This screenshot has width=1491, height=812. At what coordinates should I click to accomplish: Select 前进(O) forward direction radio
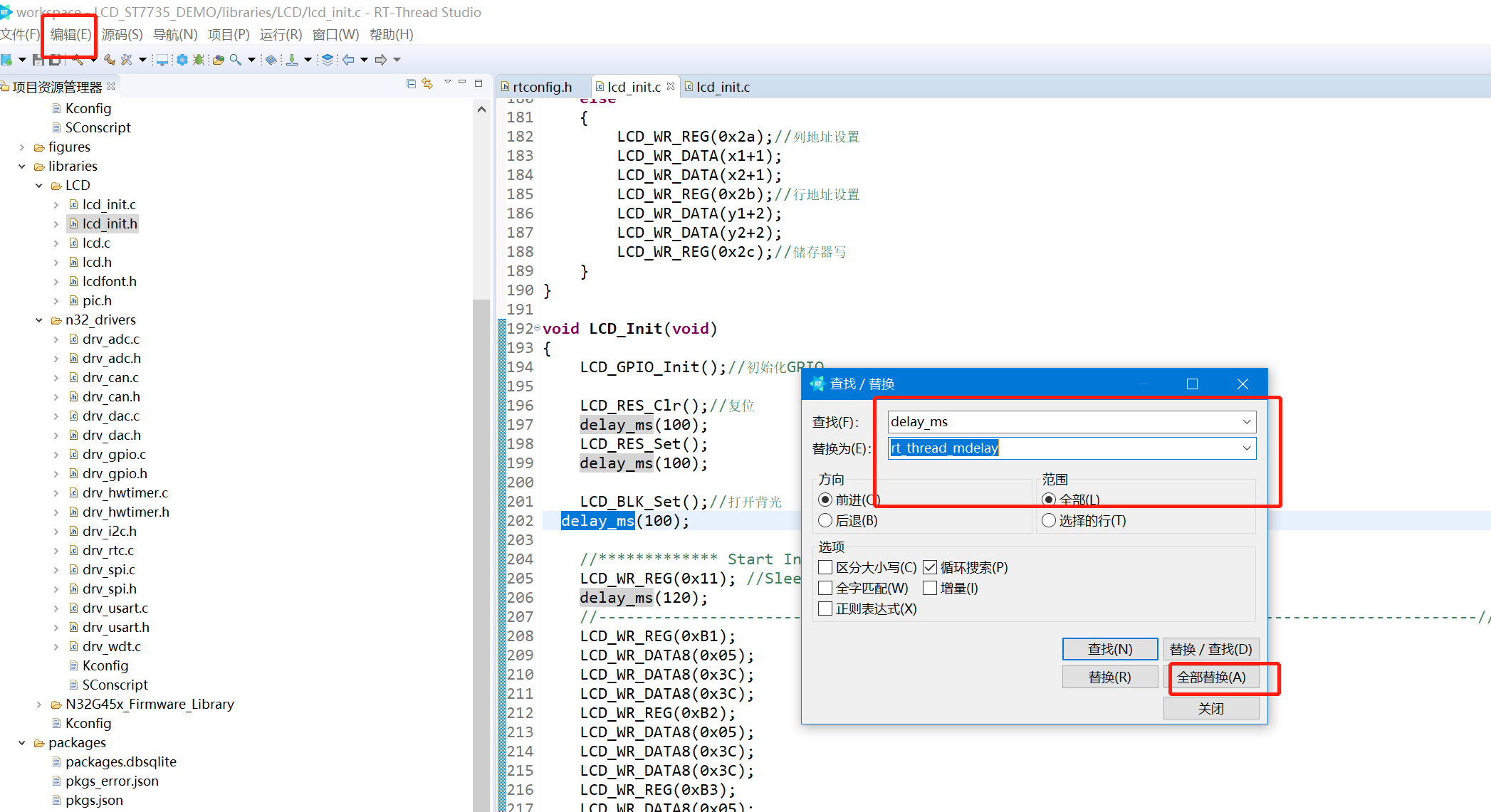tap(825, 500)
